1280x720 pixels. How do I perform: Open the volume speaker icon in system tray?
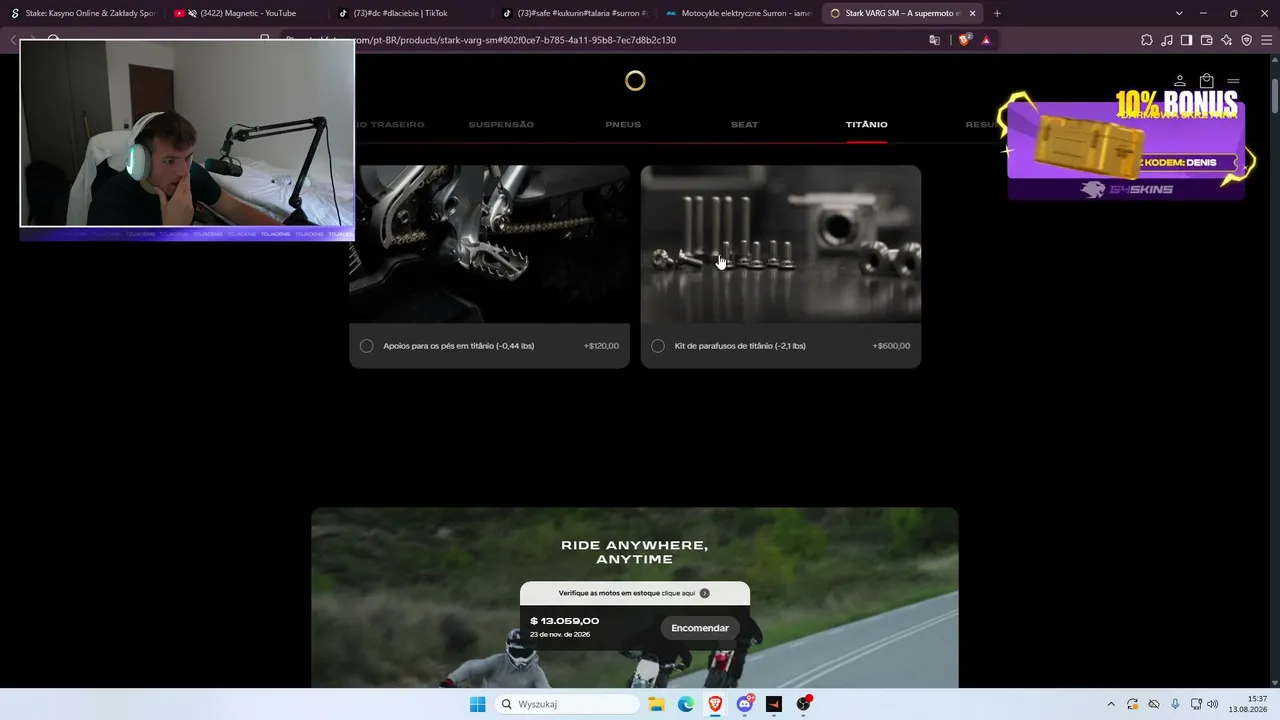point(1213,704)
